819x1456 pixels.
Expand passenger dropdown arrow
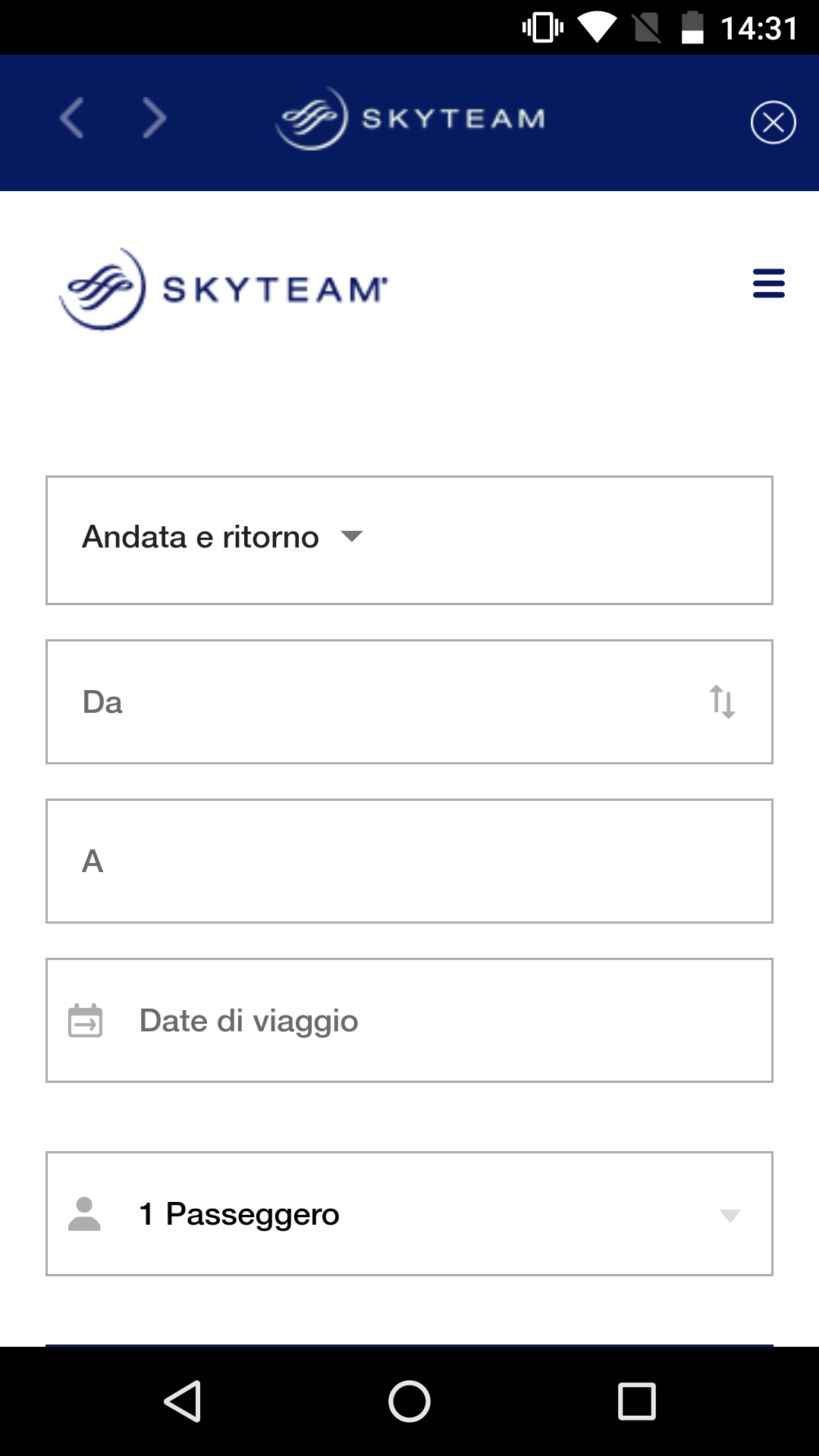click(730, 1216)
